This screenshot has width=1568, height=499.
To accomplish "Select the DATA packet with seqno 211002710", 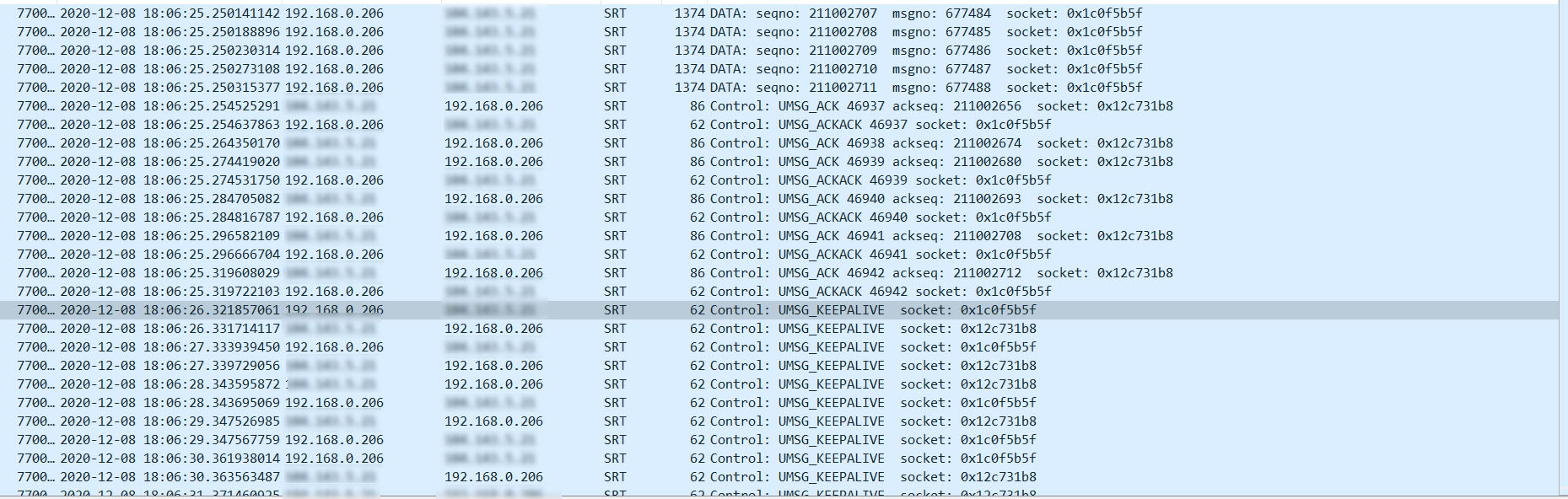I will pyautogui.click(x=759, y=68).
